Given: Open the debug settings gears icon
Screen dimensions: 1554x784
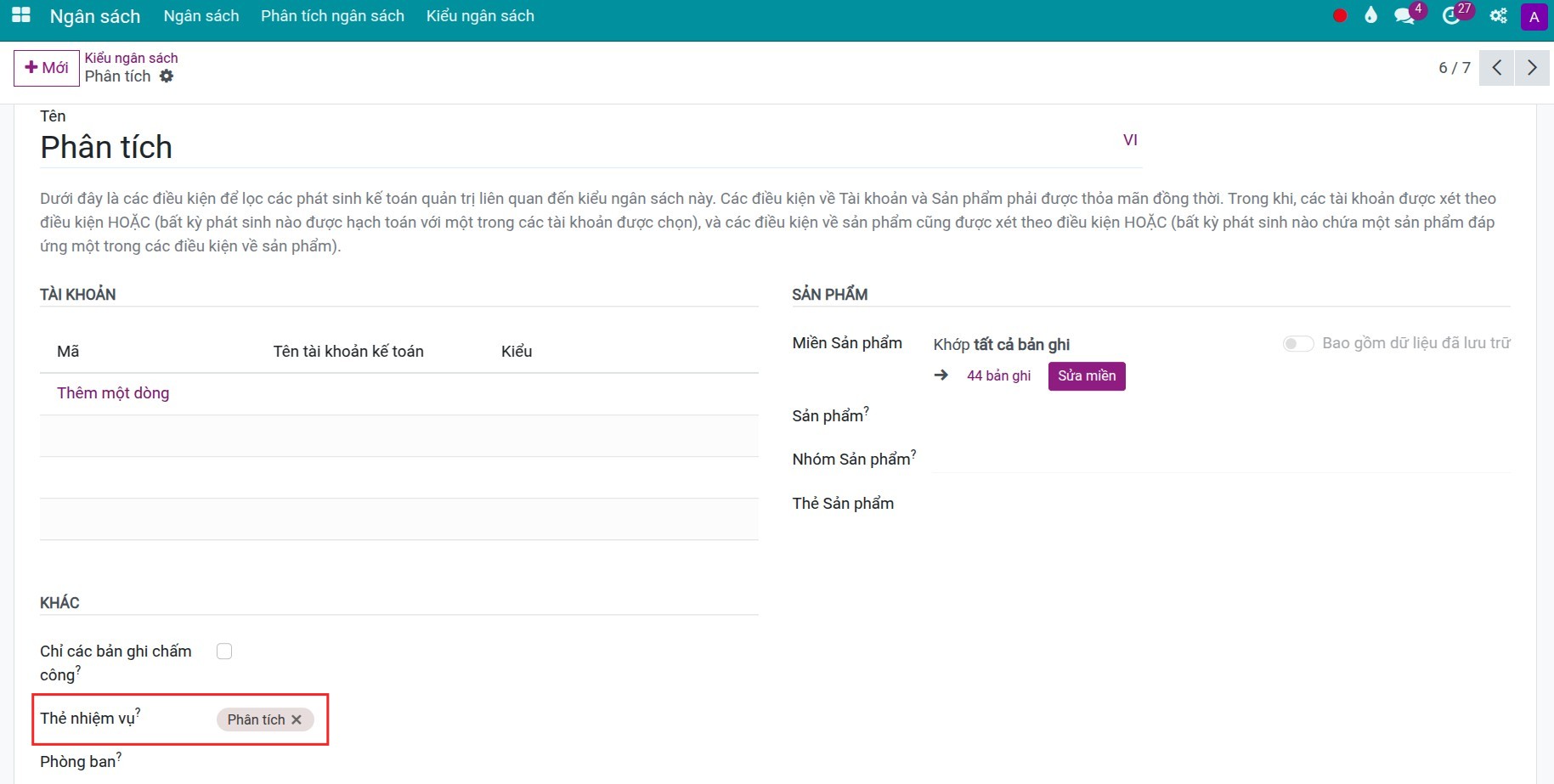Looking at the screenshot, I should pos(1498,16).
